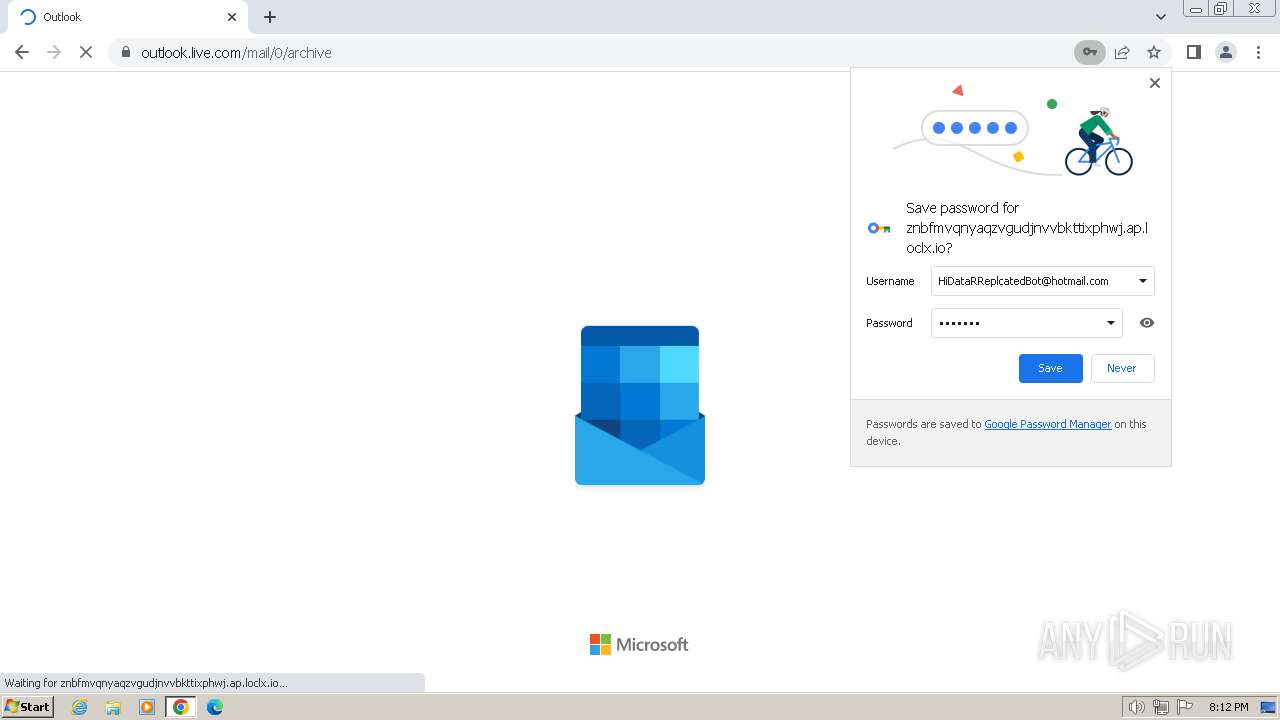The width and height of the screenshot is (1280, 720).
Task: Open File Explorer from taskbar
Action: click(x=113, y=707)
